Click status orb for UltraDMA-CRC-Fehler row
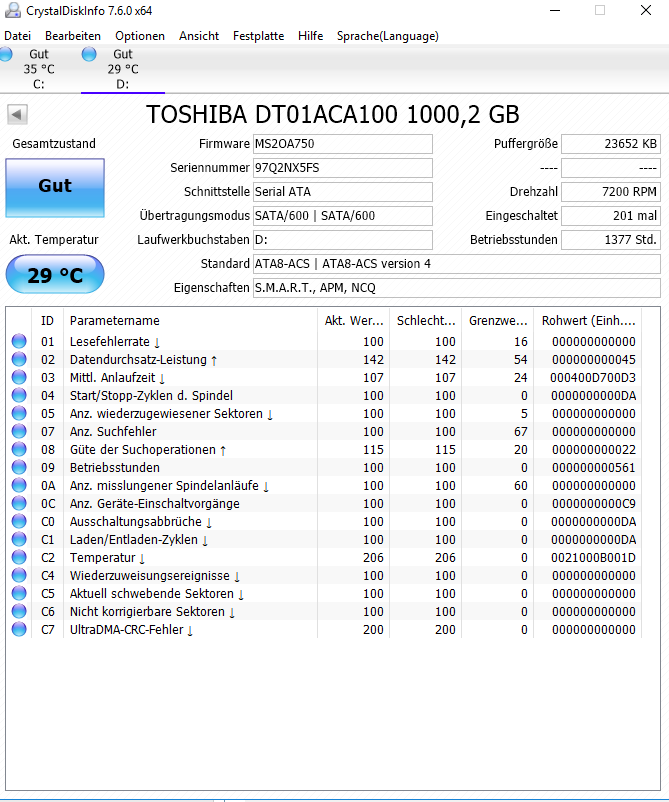 pyautogui.click(x=19, y=629)
